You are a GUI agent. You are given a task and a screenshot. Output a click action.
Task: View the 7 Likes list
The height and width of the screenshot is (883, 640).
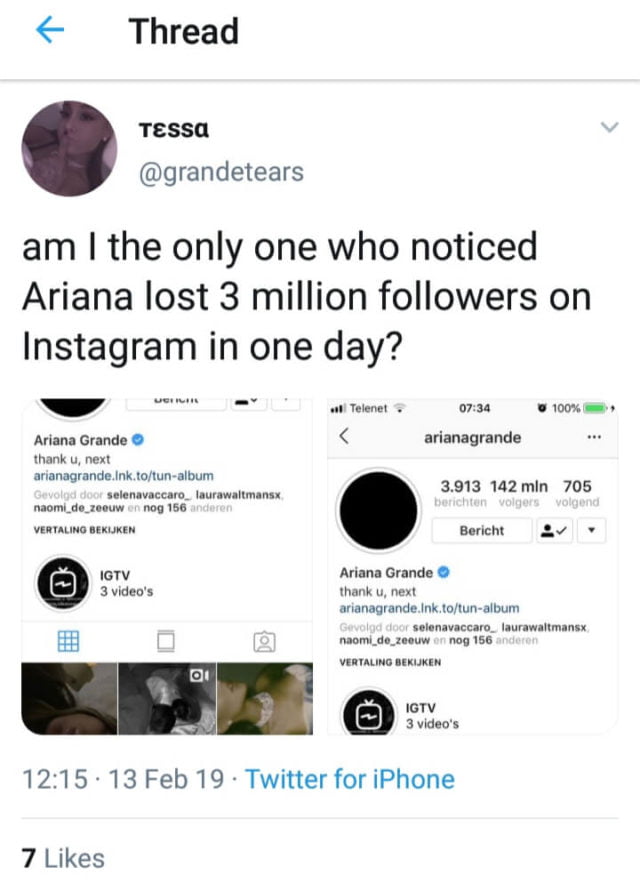tap(63, 857)
